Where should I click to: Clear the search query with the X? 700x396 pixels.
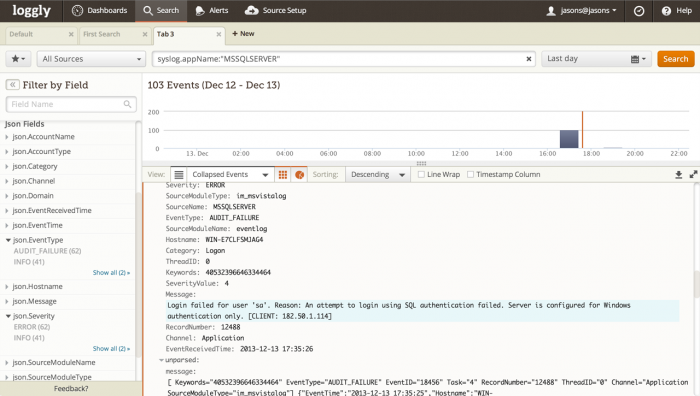pyautogui.click(x=529, y=59)
